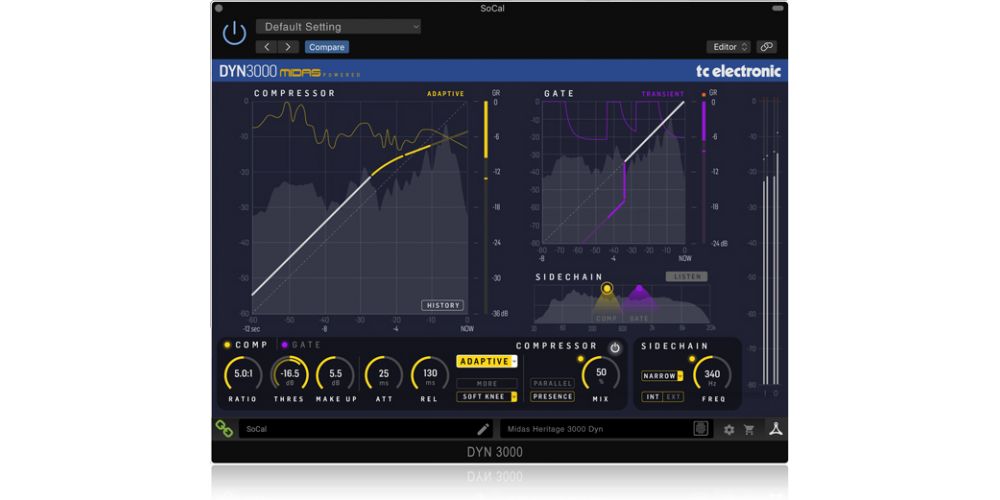Click the Midas Heritage 3000 Dyn field

(606, 429)
